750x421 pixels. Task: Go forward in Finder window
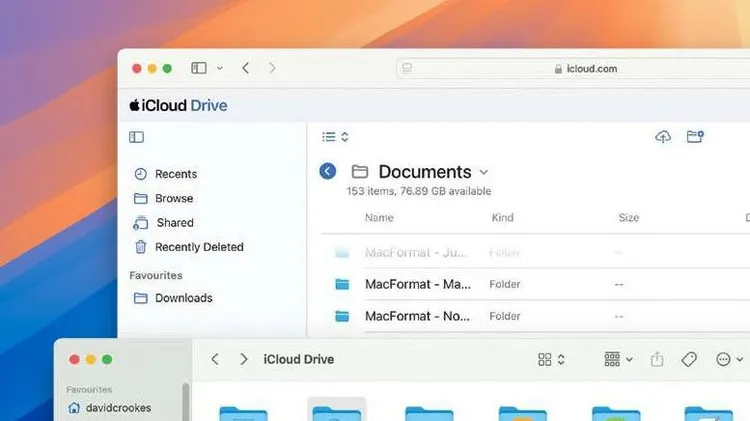(x=243, y=359)
